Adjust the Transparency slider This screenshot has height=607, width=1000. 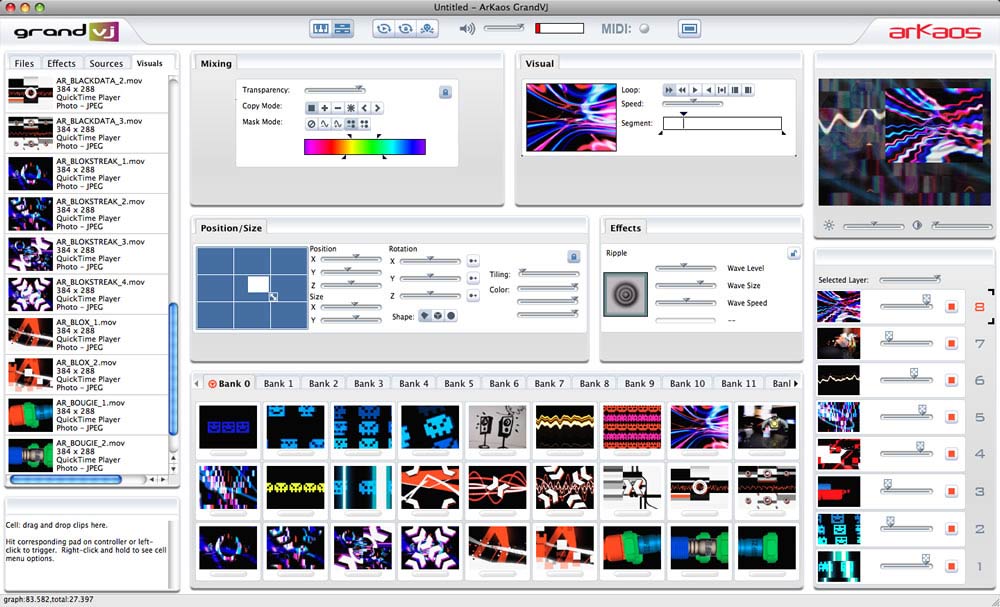click(x=335, y=90)
